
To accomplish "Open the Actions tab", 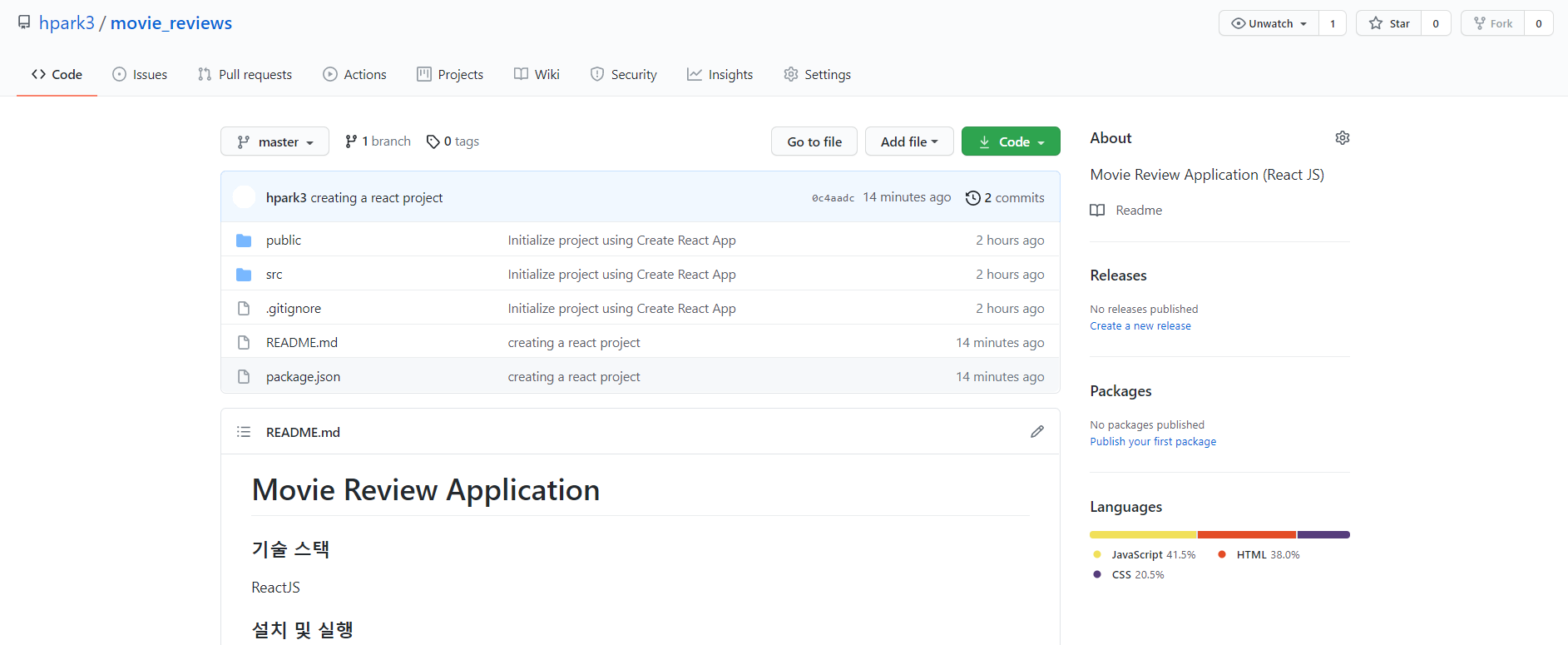I will click(x=354, y=74).
